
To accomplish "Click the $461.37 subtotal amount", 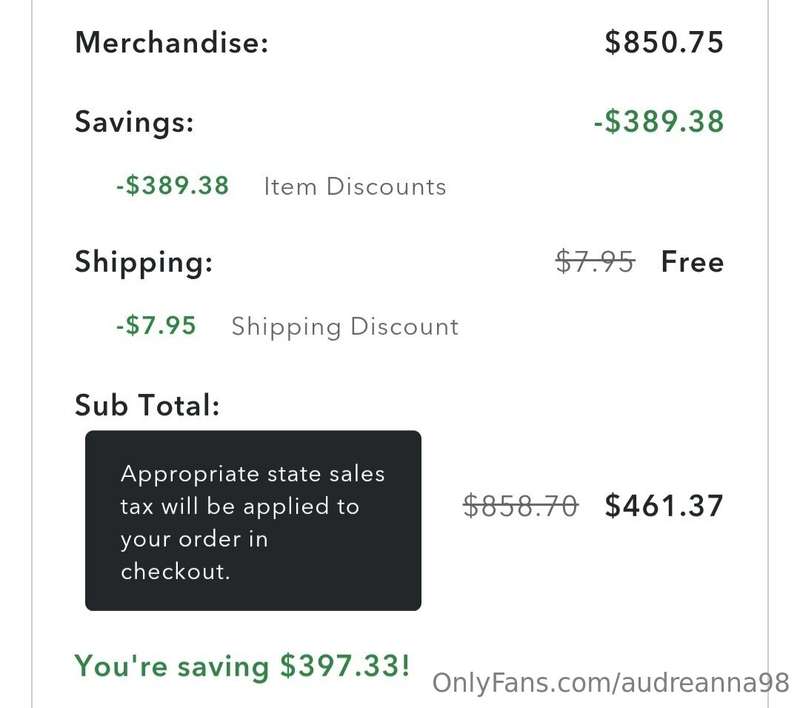I will click(664, 506).
